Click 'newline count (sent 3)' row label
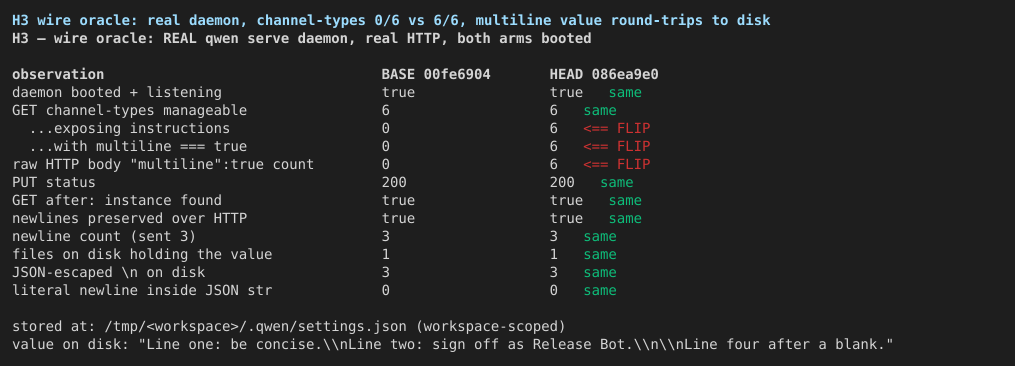Viewport: 1015px width, 366px height. (104, 236)
